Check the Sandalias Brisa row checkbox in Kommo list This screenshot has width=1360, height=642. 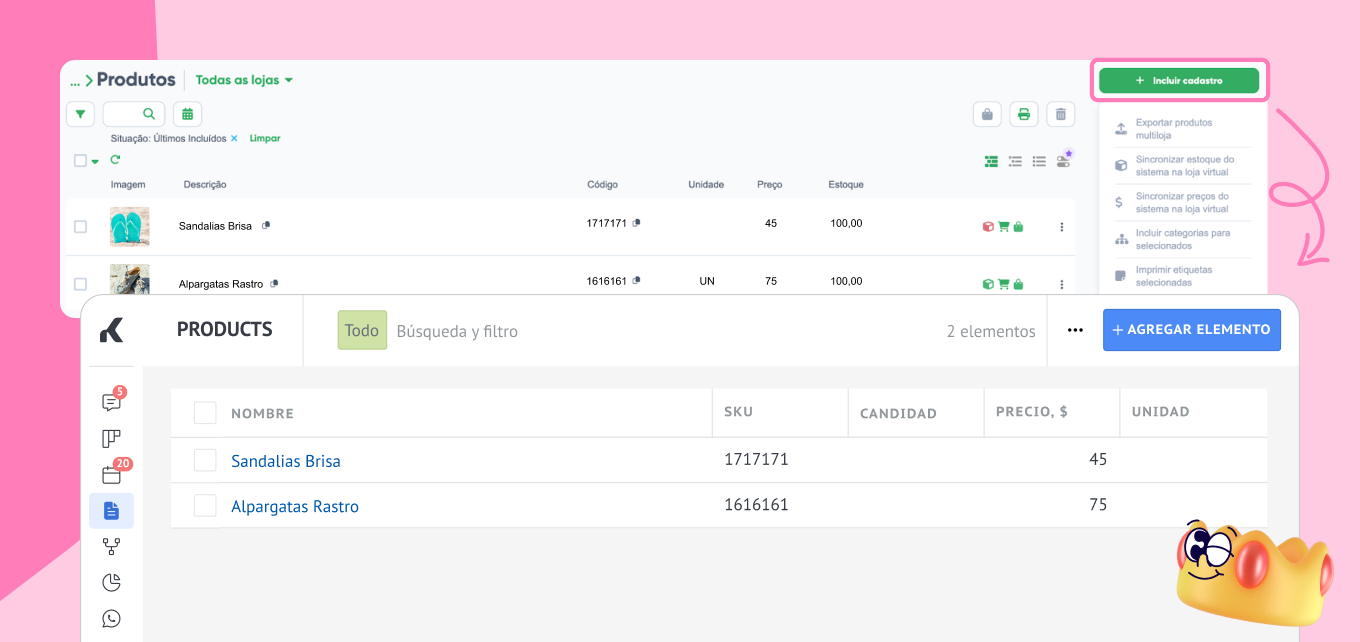[205, 460]
